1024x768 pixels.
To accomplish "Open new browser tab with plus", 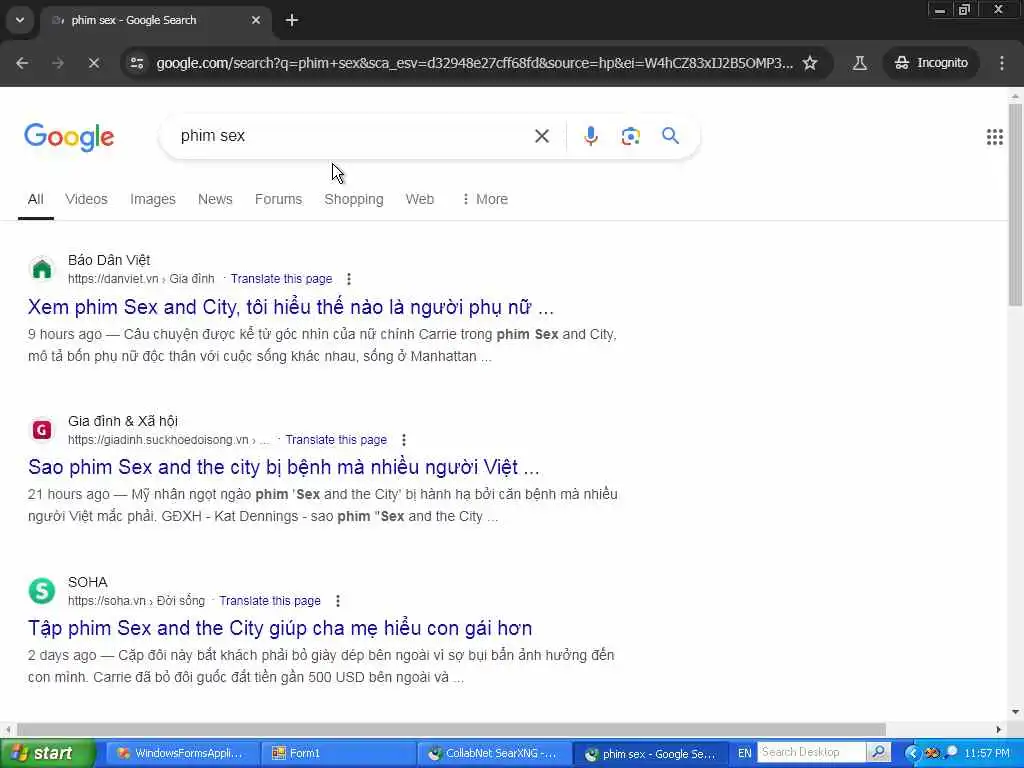I will click(x=292, y=20).
